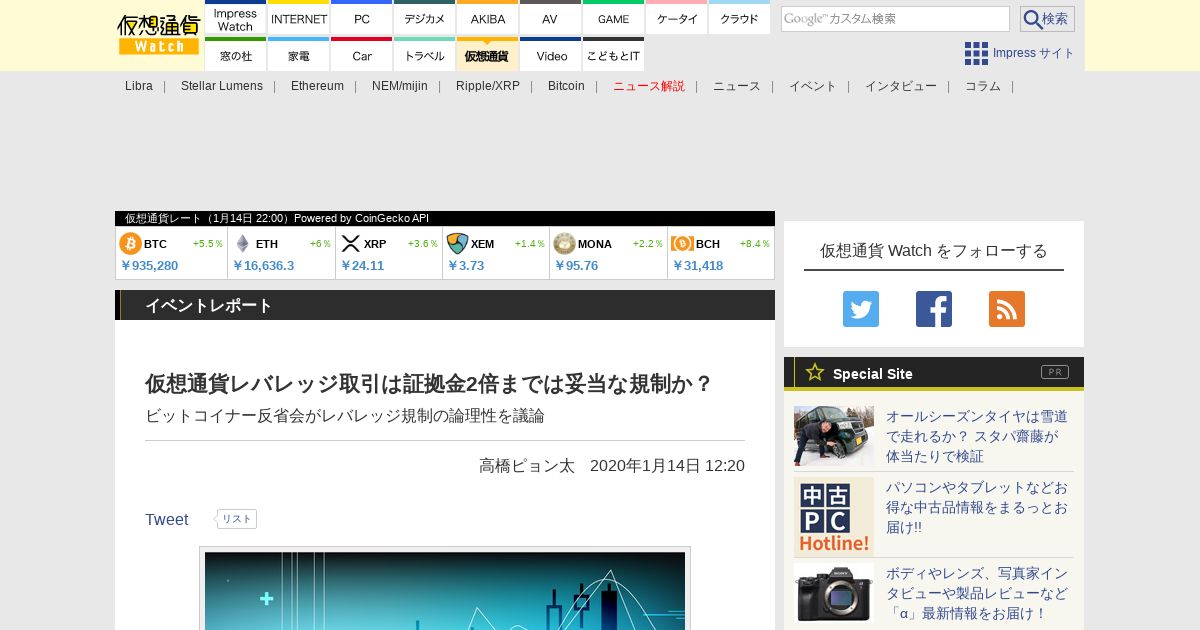Open the Video tab

[550, 55]
